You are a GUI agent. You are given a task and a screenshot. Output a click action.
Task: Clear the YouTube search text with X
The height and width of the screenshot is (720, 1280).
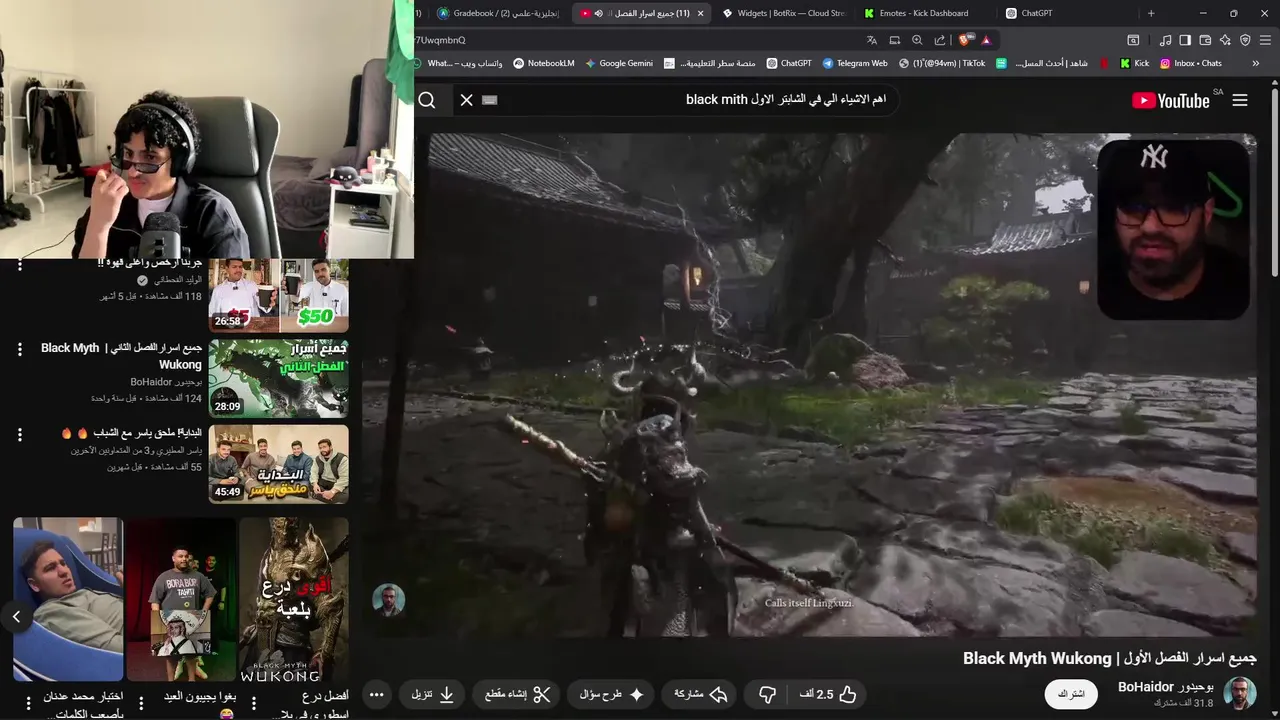point(466,100)
